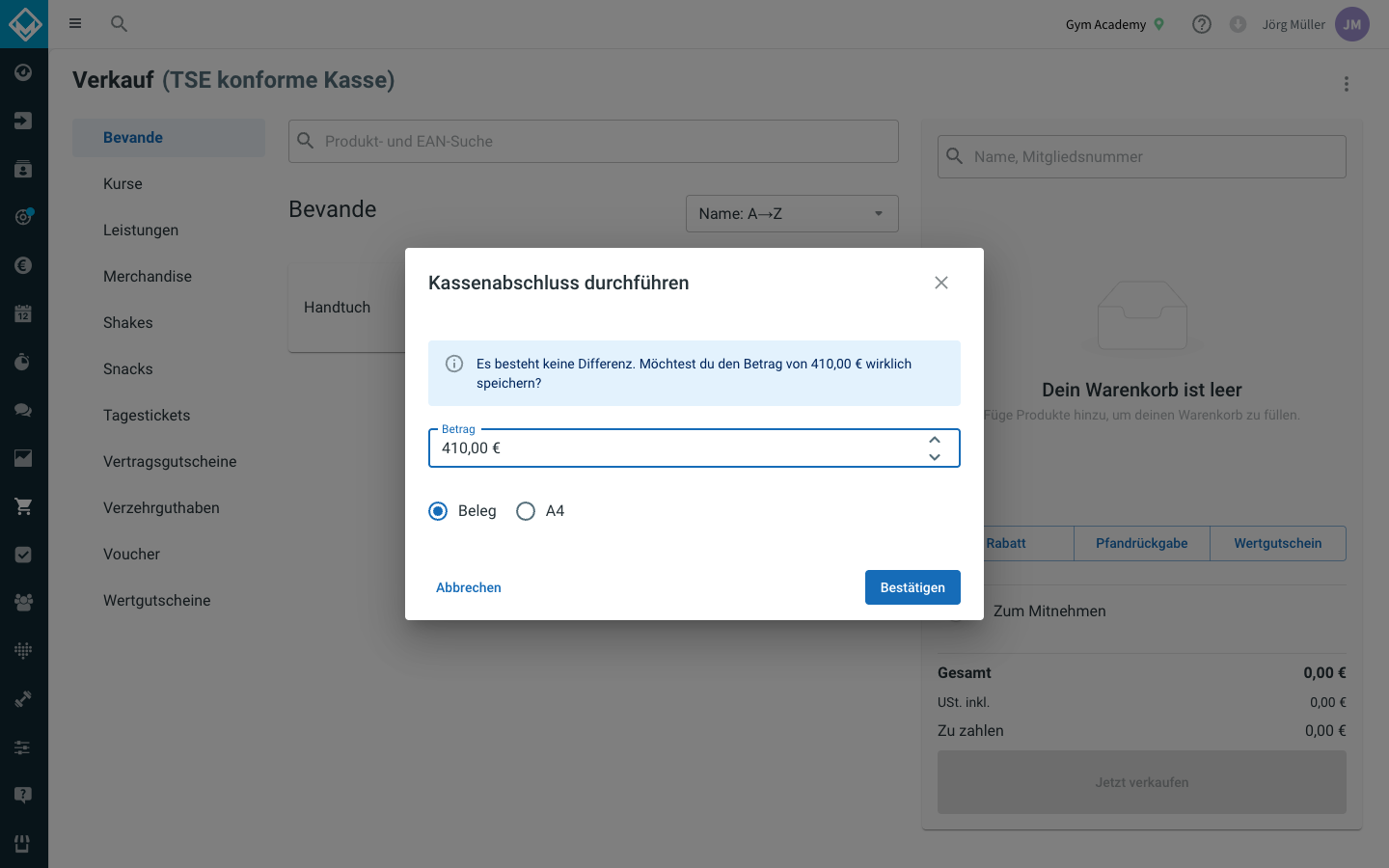This screenshot has height=868, width=1389.
Task: Click the Rabatt button
Action: tap(1006, 543)
